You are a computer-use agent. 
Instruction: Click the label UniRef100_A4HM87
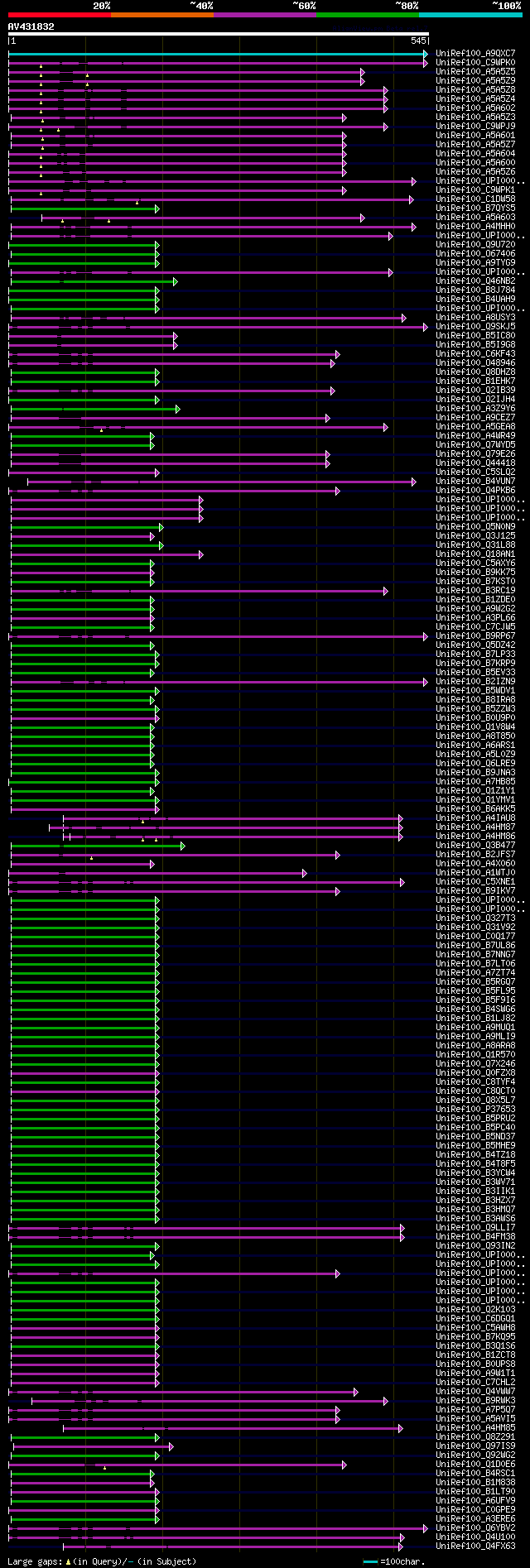(475, 827)
